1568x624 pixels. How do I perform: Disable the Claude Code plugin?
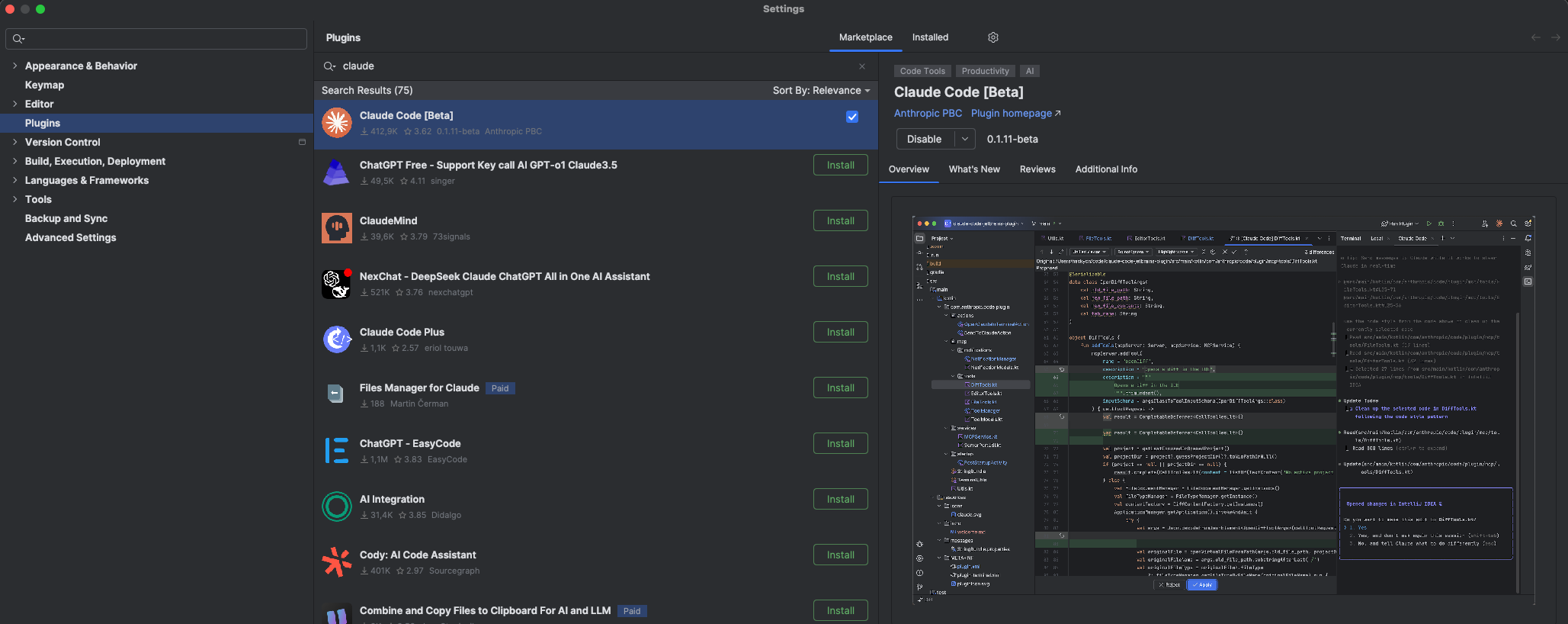(x=925, y=139)
